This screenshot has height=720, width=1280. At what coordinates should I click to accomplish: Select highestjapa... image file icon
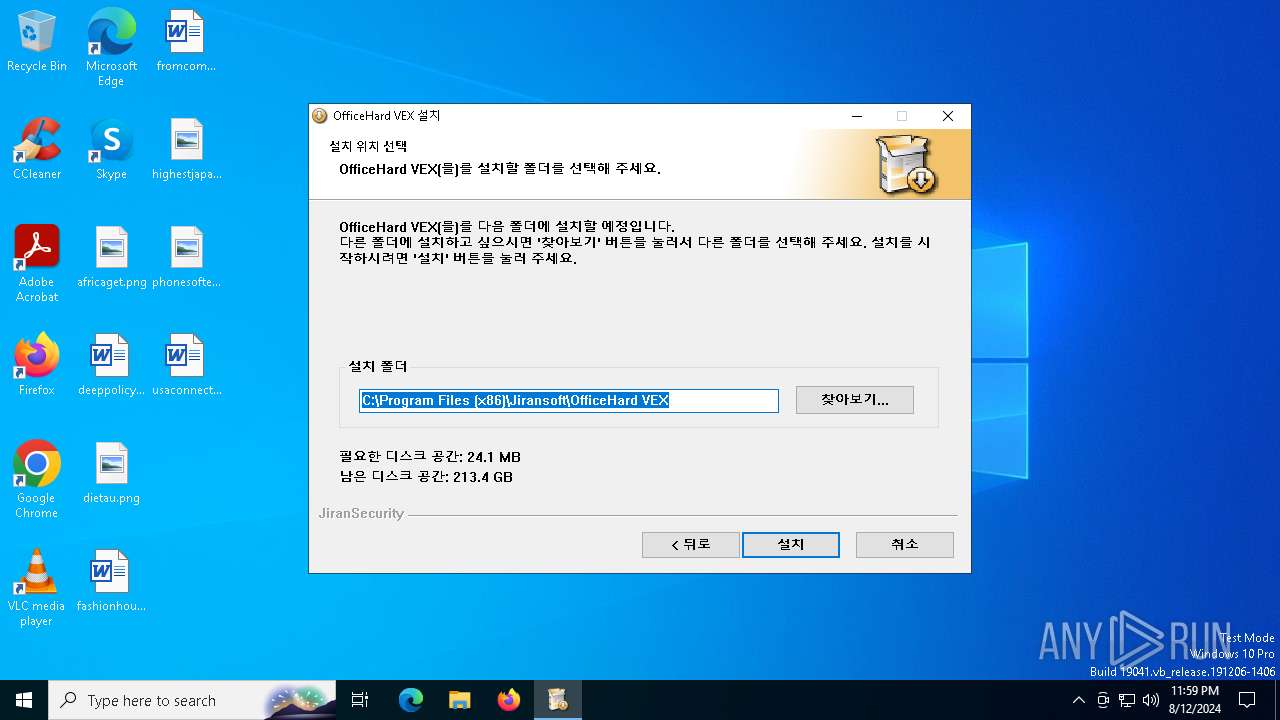[x=186, y=150]
